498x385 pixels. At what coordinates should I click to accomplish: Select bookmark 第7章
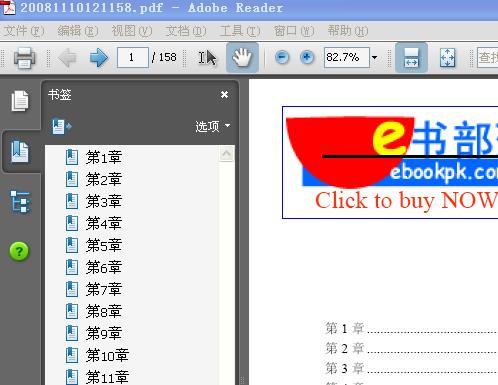(x=104, y=289)
